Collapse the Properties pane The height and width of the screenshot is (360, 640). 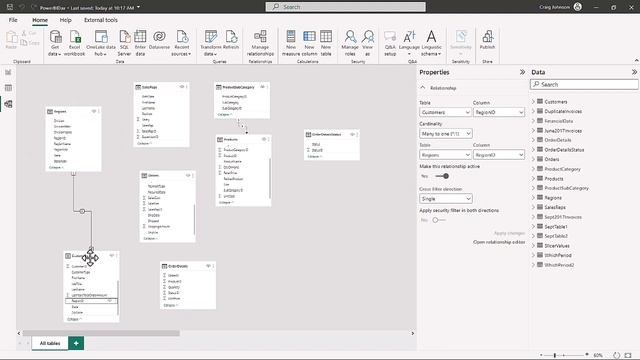[x=522, y=72]
